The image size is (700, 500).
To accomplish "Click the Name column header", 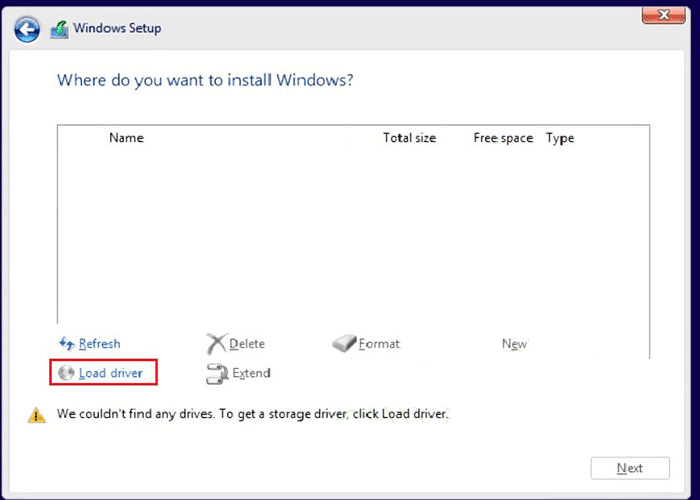I will 126,138.
